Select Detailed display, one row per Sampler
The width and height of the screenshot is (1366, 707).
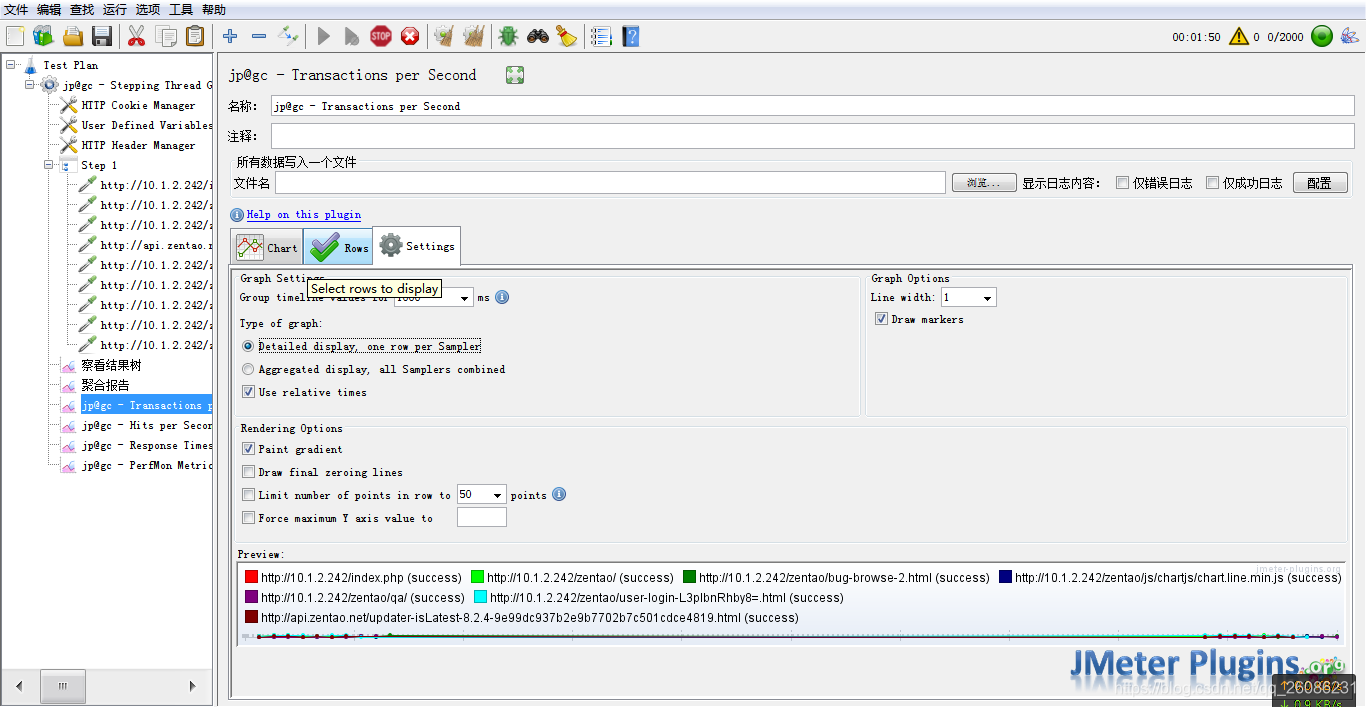pos(248,346)
